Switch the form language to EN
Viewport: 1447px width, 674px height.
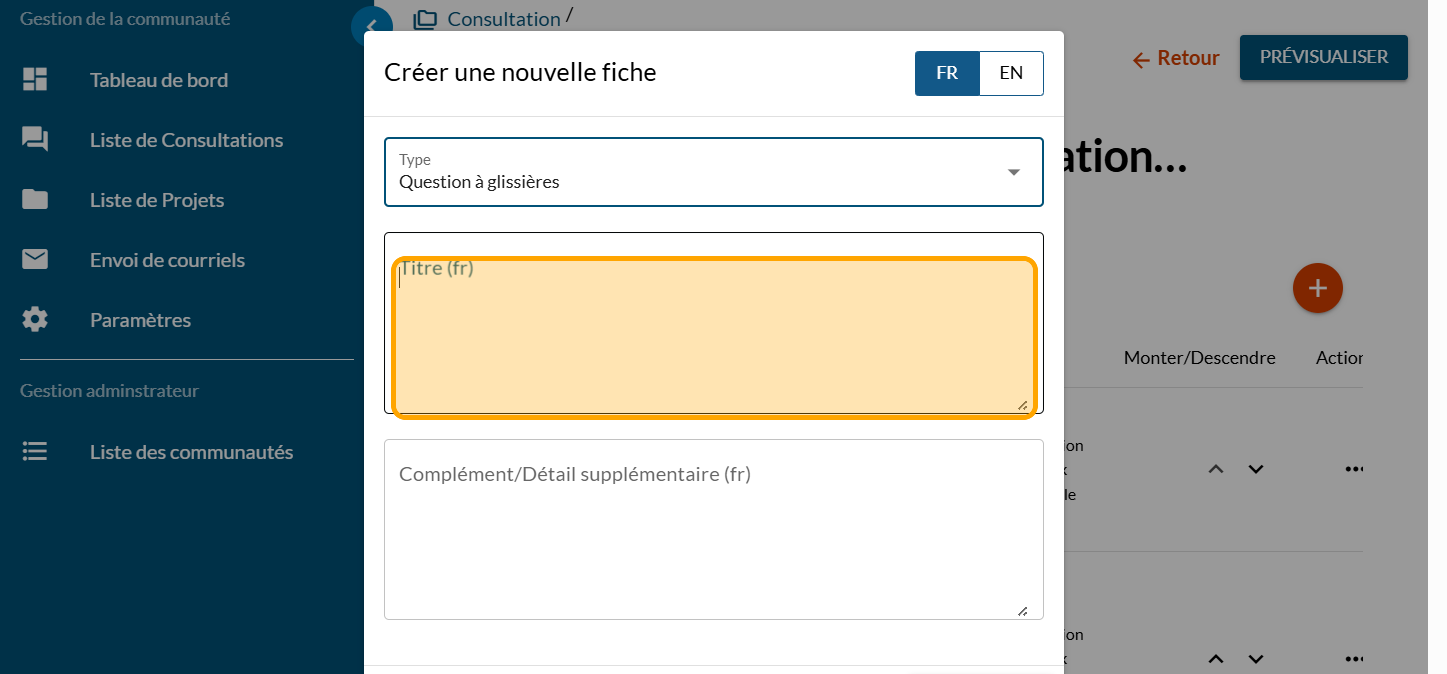[1011, 73]
